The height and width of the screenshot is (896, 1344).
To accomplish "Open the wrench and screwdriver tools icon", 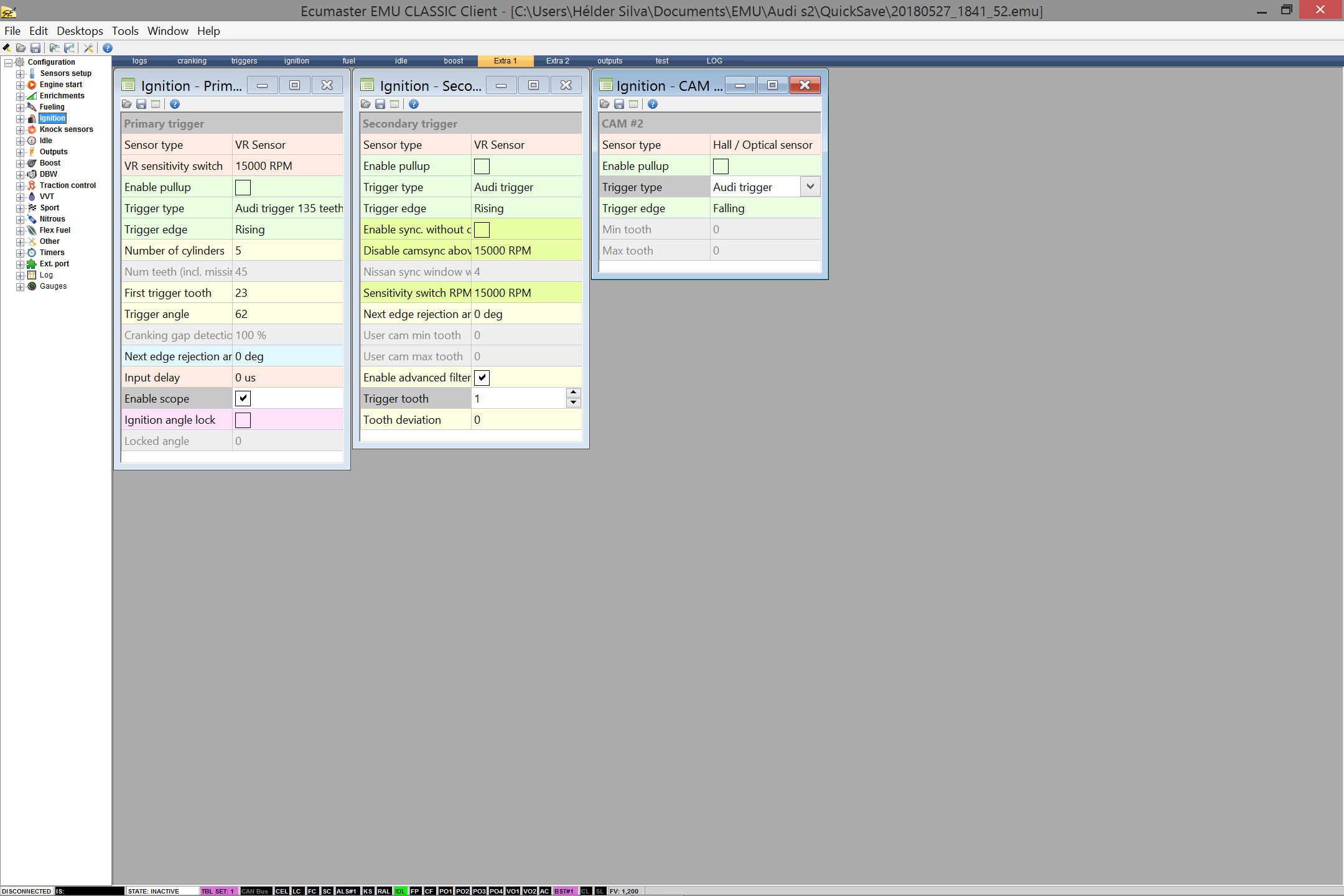I will 88,48.
